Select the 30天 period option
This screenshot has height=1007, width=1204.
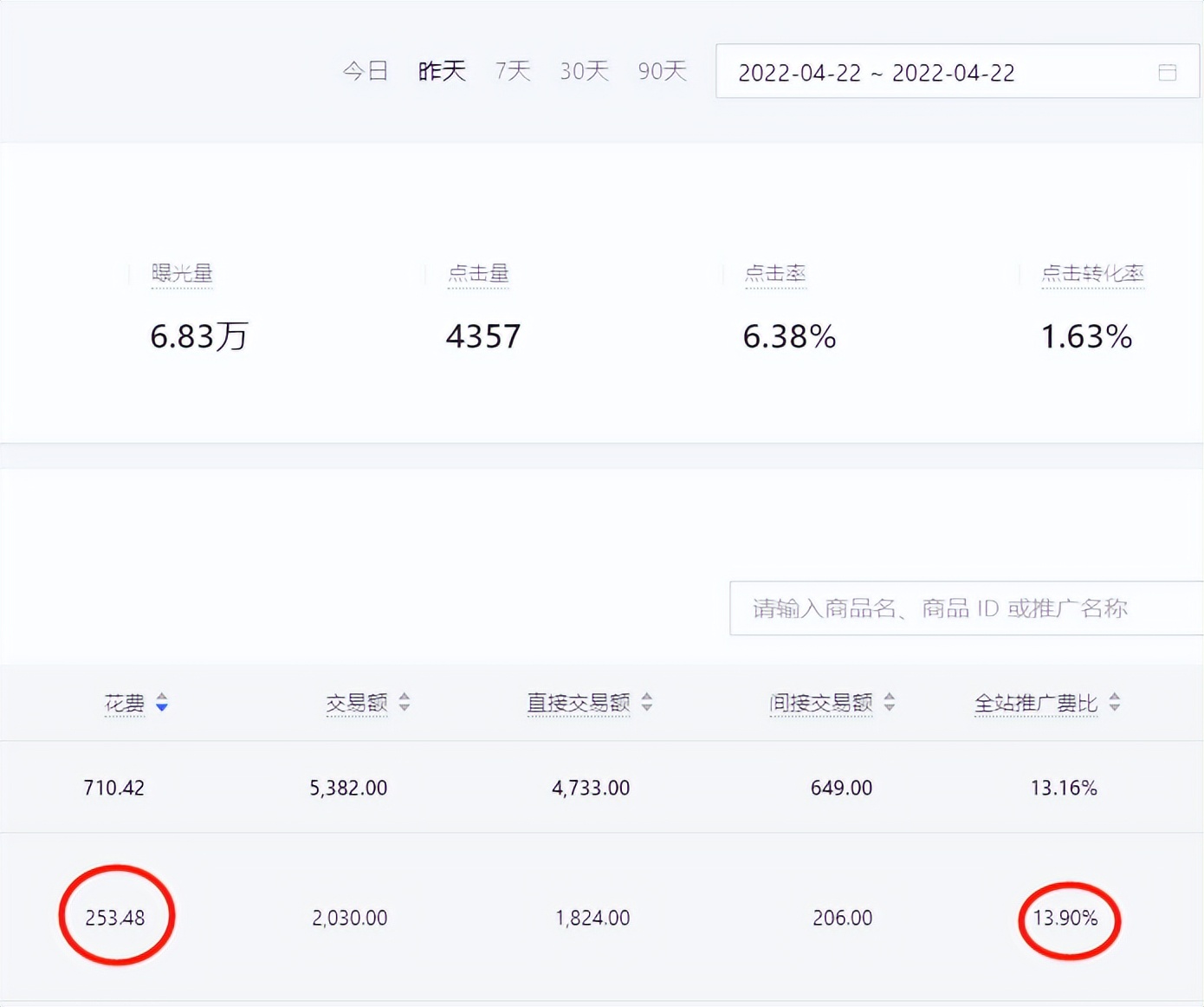pos(584,72)
